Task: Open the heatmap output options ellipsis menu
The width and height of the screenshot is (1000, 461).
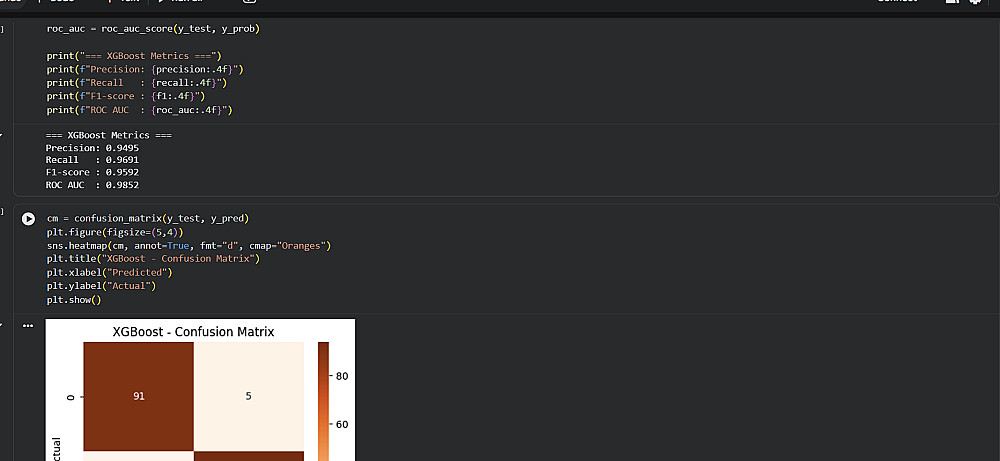Action: pos(27,326)
